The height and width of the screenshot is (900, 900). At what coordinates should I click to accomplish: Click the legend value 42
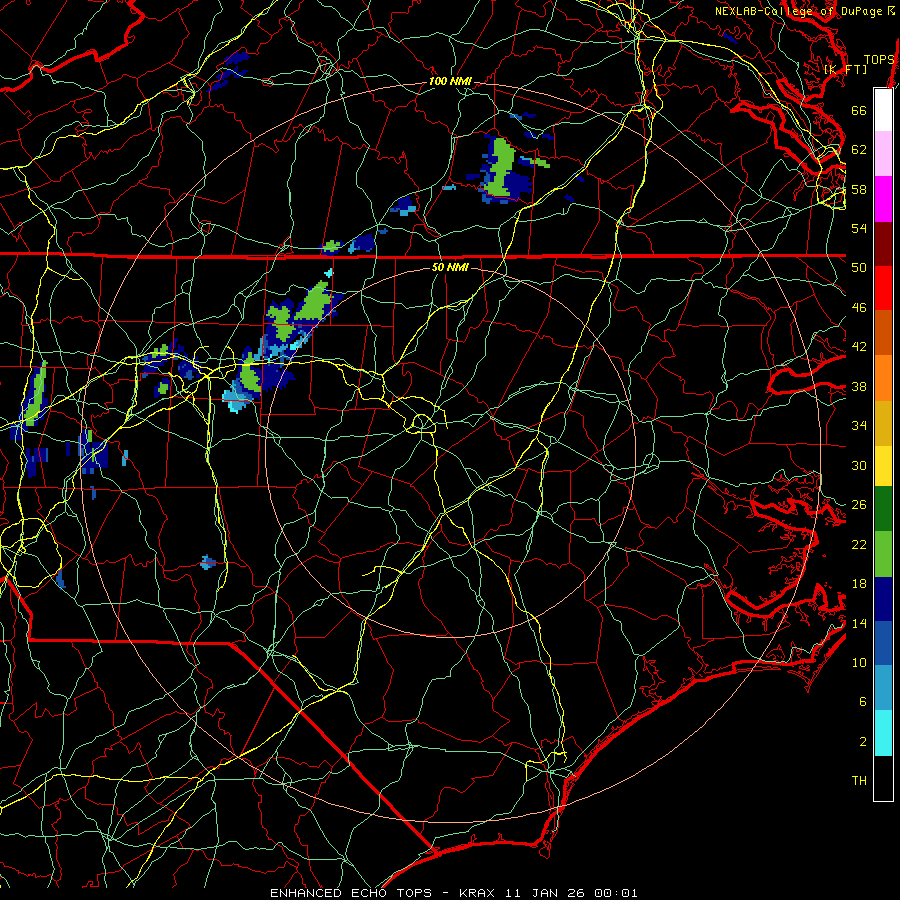(859, 347)
